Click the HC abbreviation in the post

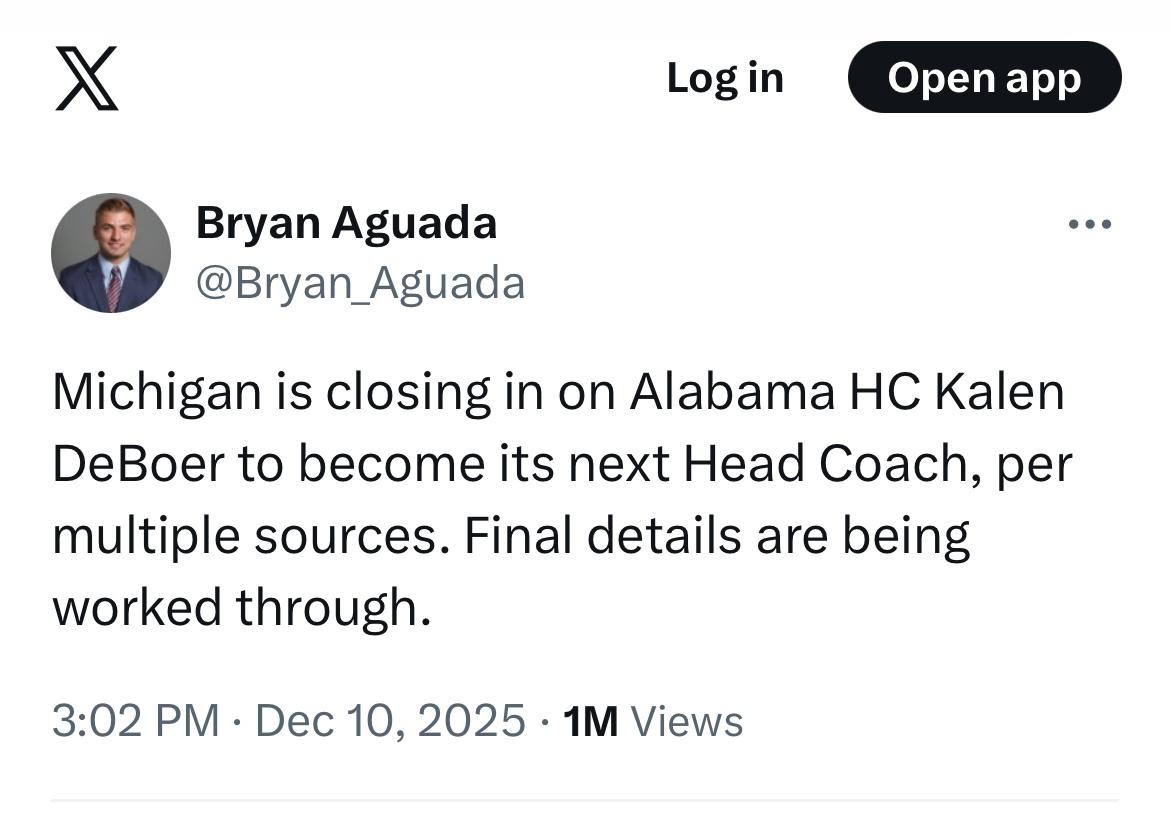tap(884, 393)
